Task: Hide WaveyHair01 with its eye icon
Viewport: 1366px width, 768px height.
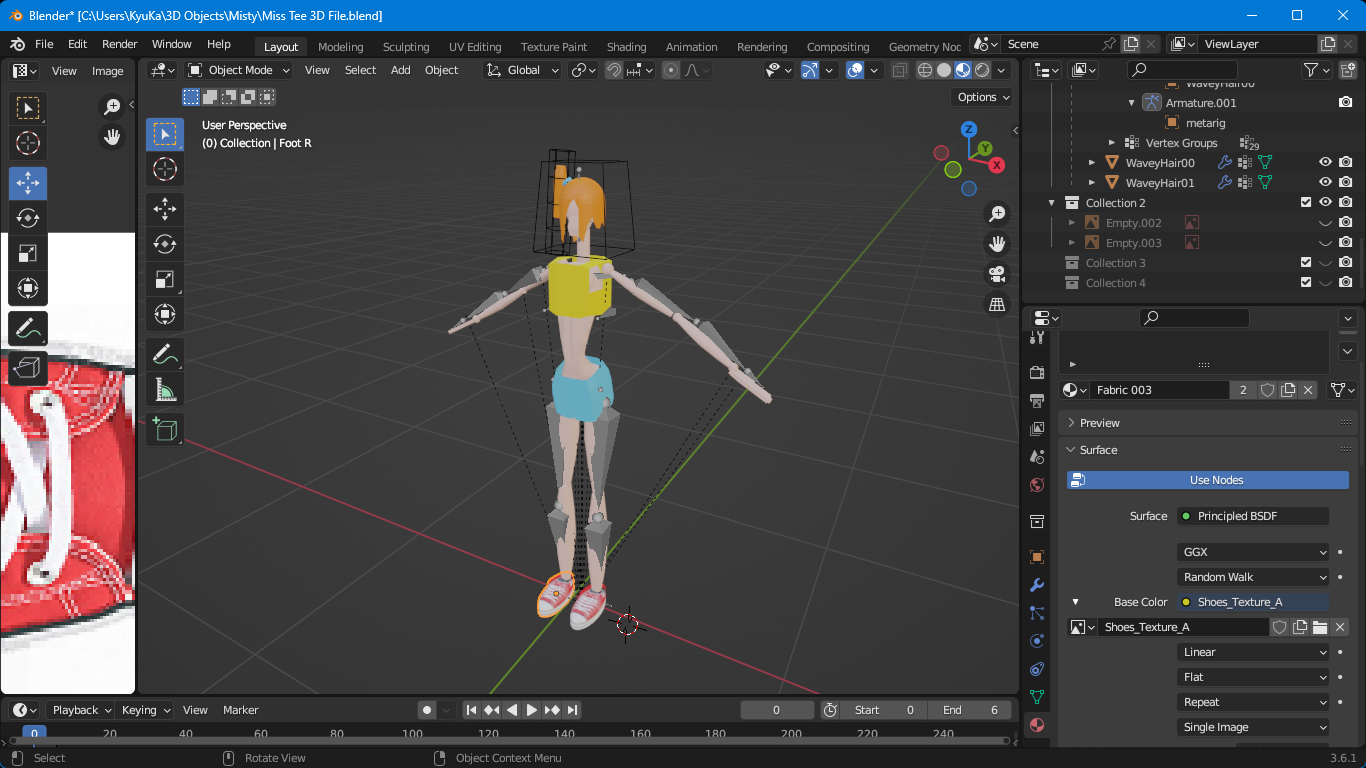Action: click(1325, 182)
